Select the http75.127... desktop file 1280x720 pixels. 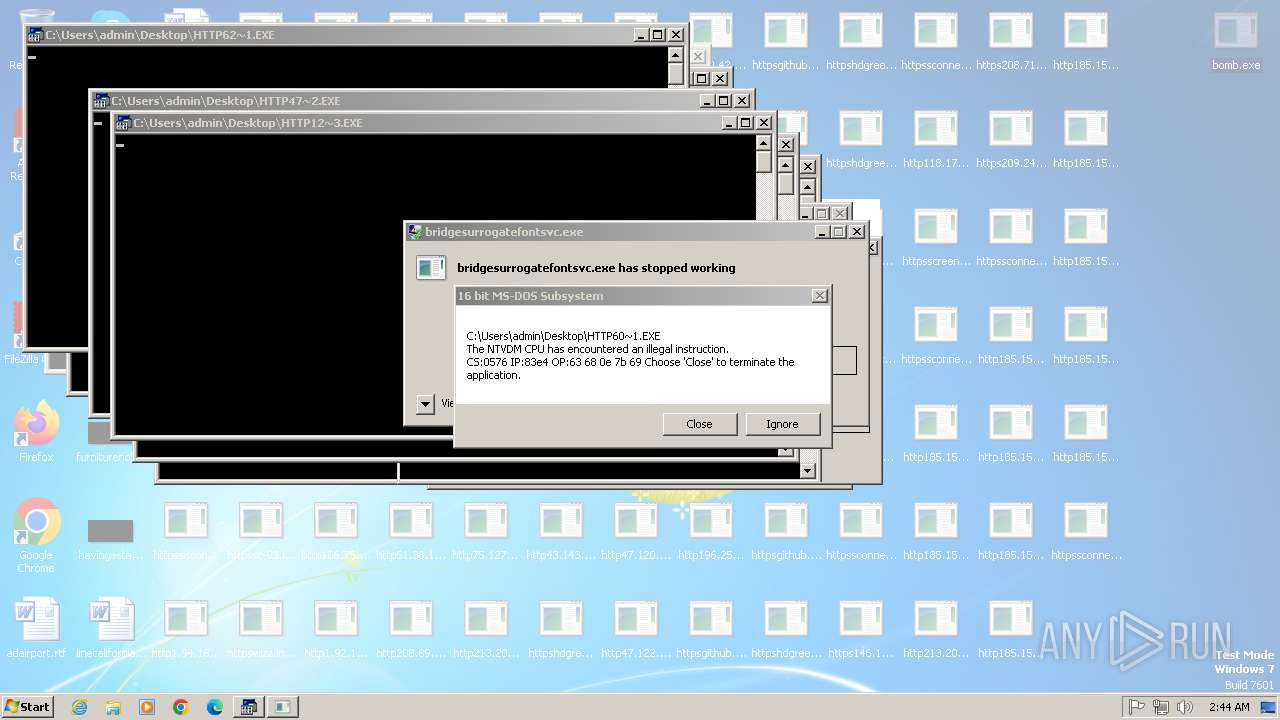point(486,532)
